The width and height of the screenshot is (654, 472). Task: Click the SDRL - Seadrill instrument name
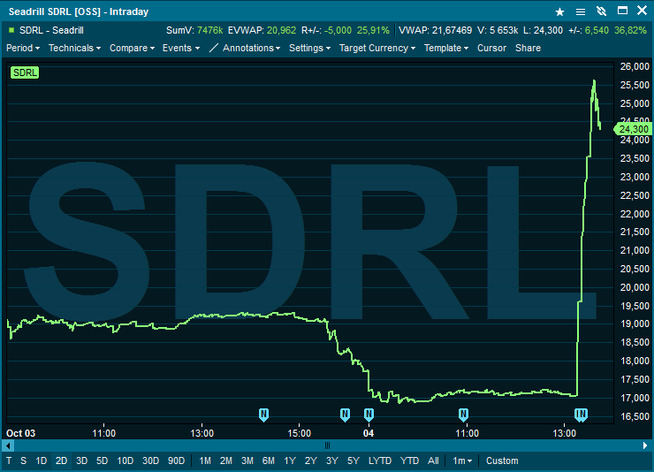51,30
